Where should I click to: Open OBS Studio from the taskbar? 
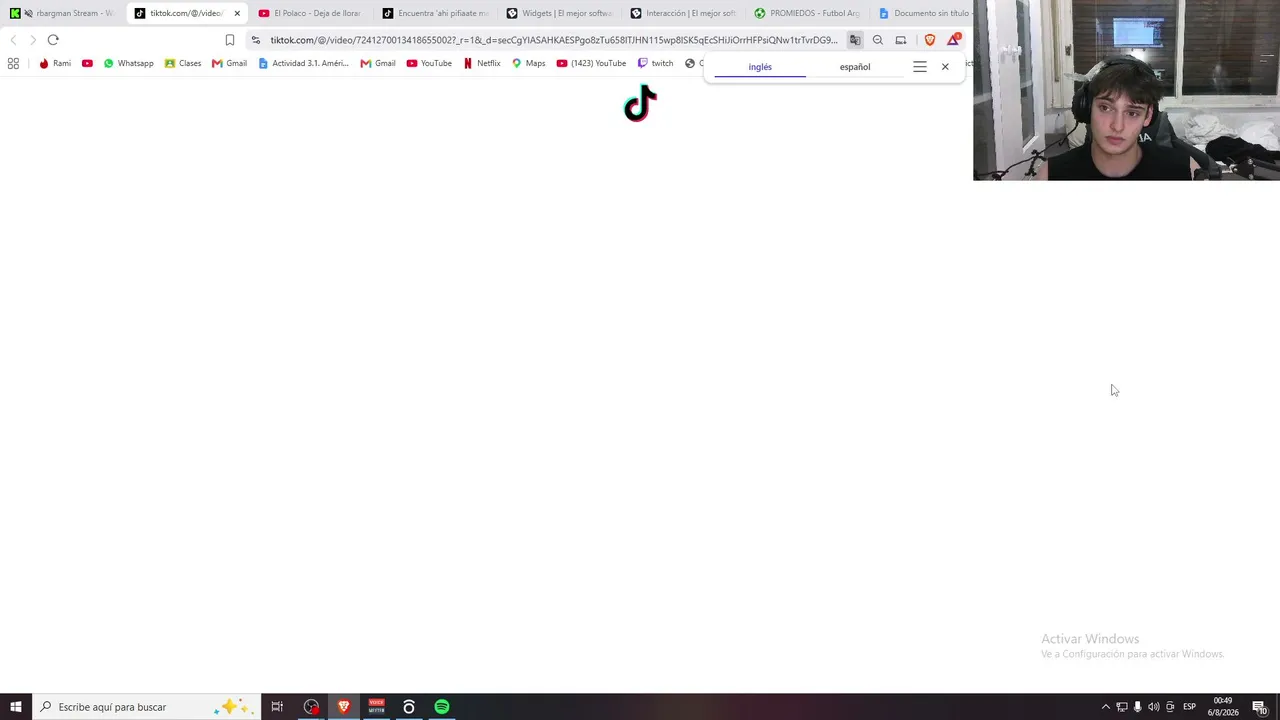coord(311,707)
